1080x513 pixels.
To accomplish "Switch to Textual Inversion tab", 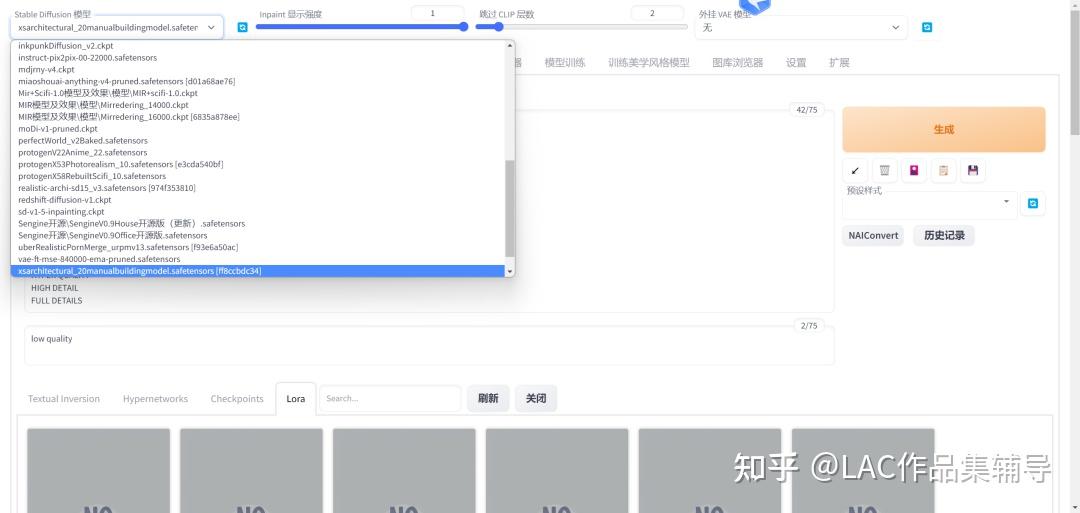I will click(64, 399).
